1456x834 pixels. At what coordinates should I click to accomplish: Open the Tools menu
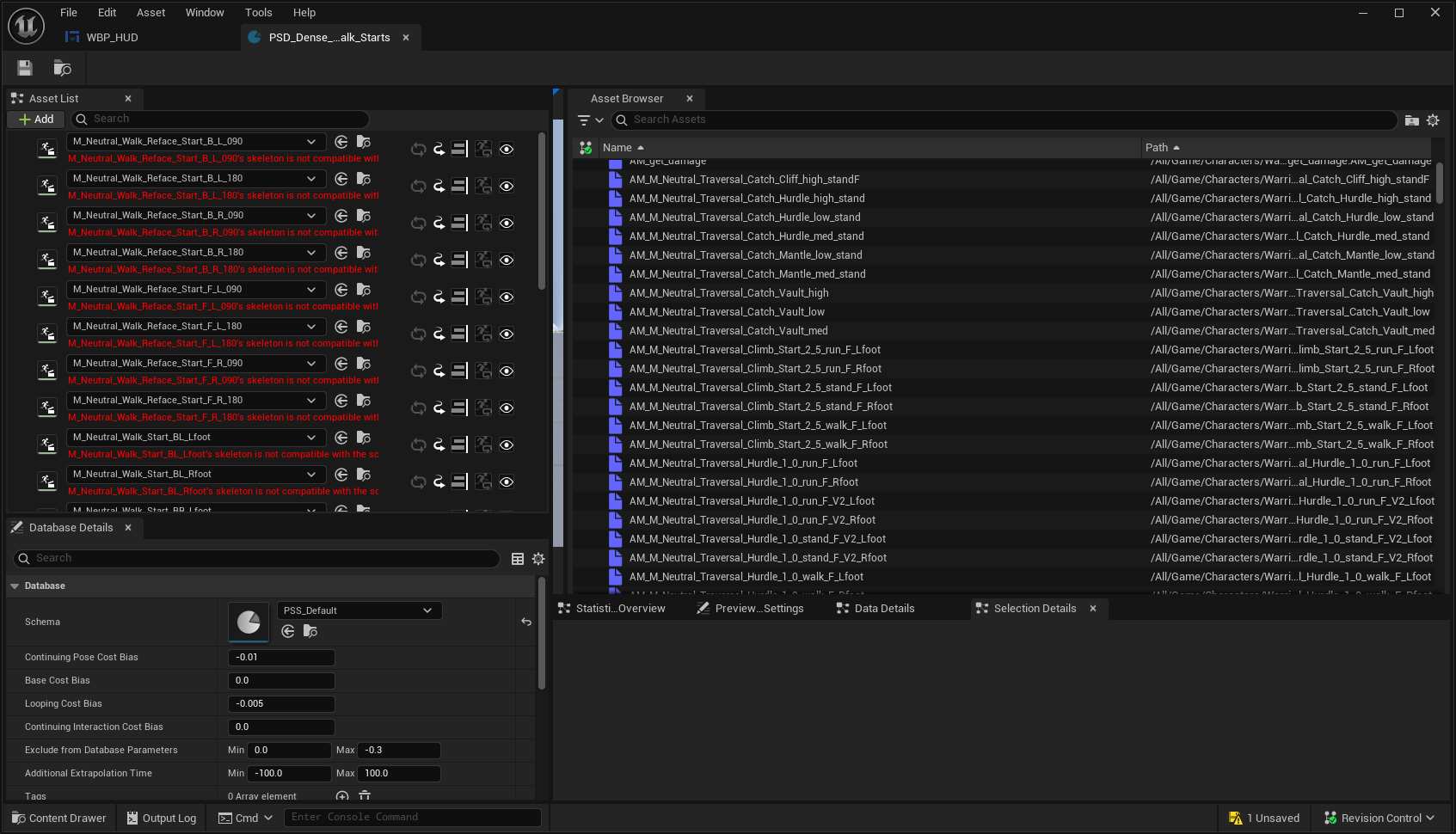(x=258, y=13)
